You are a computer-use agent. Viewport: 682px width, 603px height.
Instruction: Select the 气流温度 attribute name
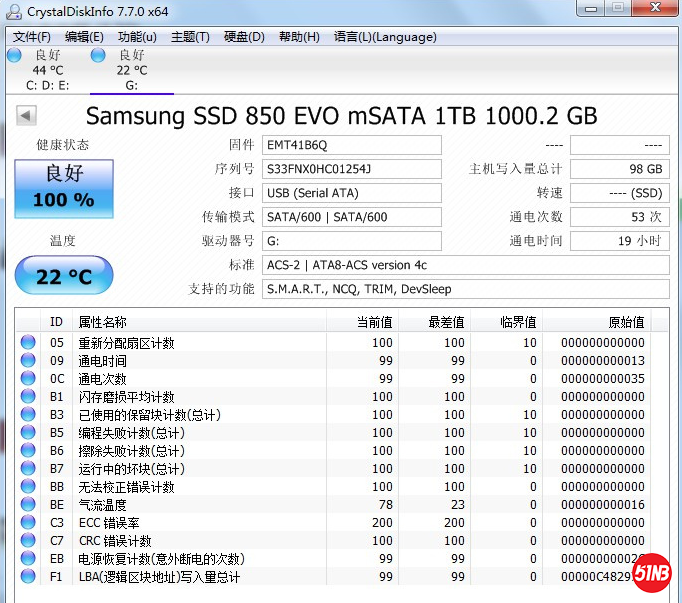click(x=102, y=505)
